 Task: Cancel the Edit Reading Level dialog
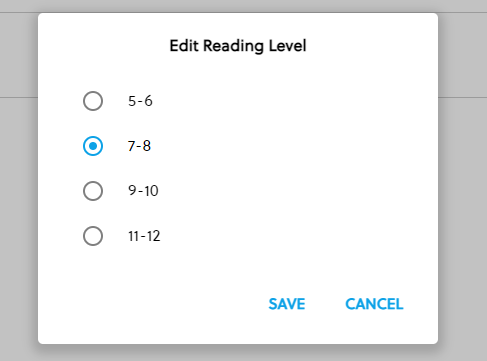click(374, 304)
